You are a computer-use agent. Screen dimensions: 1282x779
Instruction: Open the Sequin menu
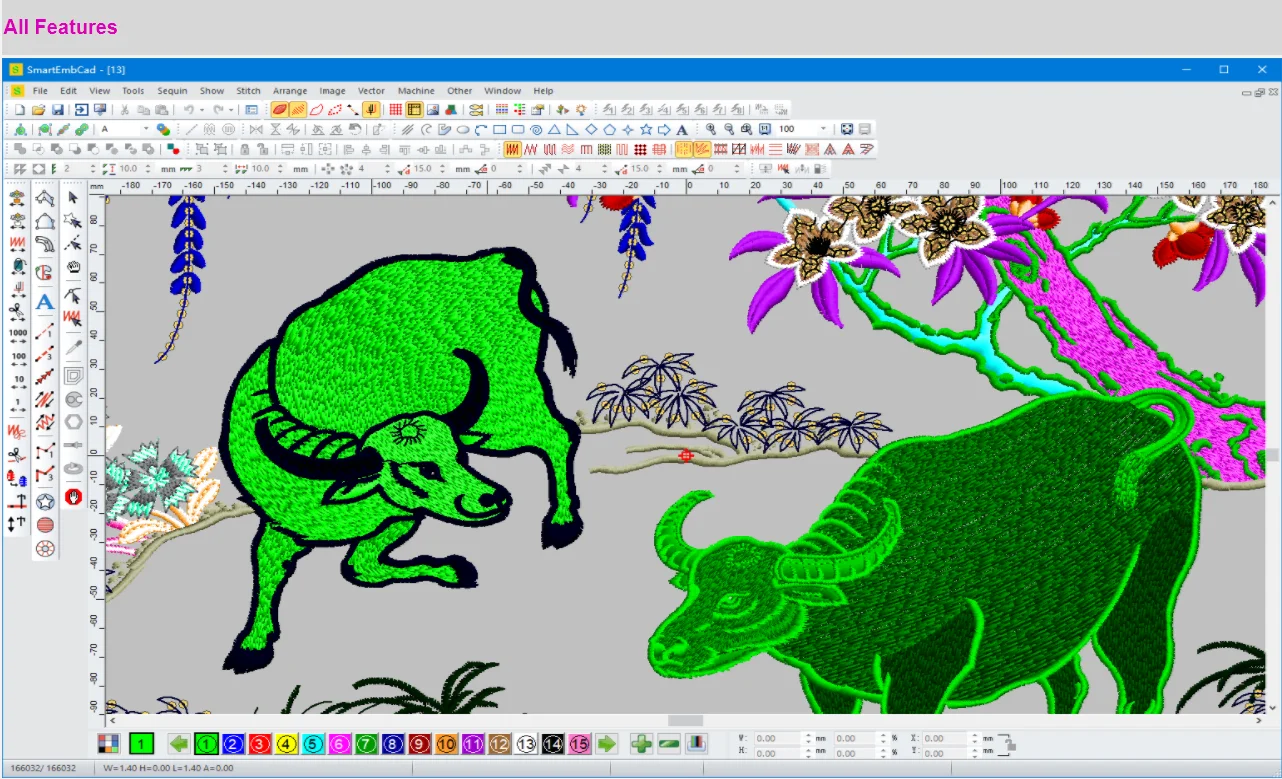pos(172,91)
